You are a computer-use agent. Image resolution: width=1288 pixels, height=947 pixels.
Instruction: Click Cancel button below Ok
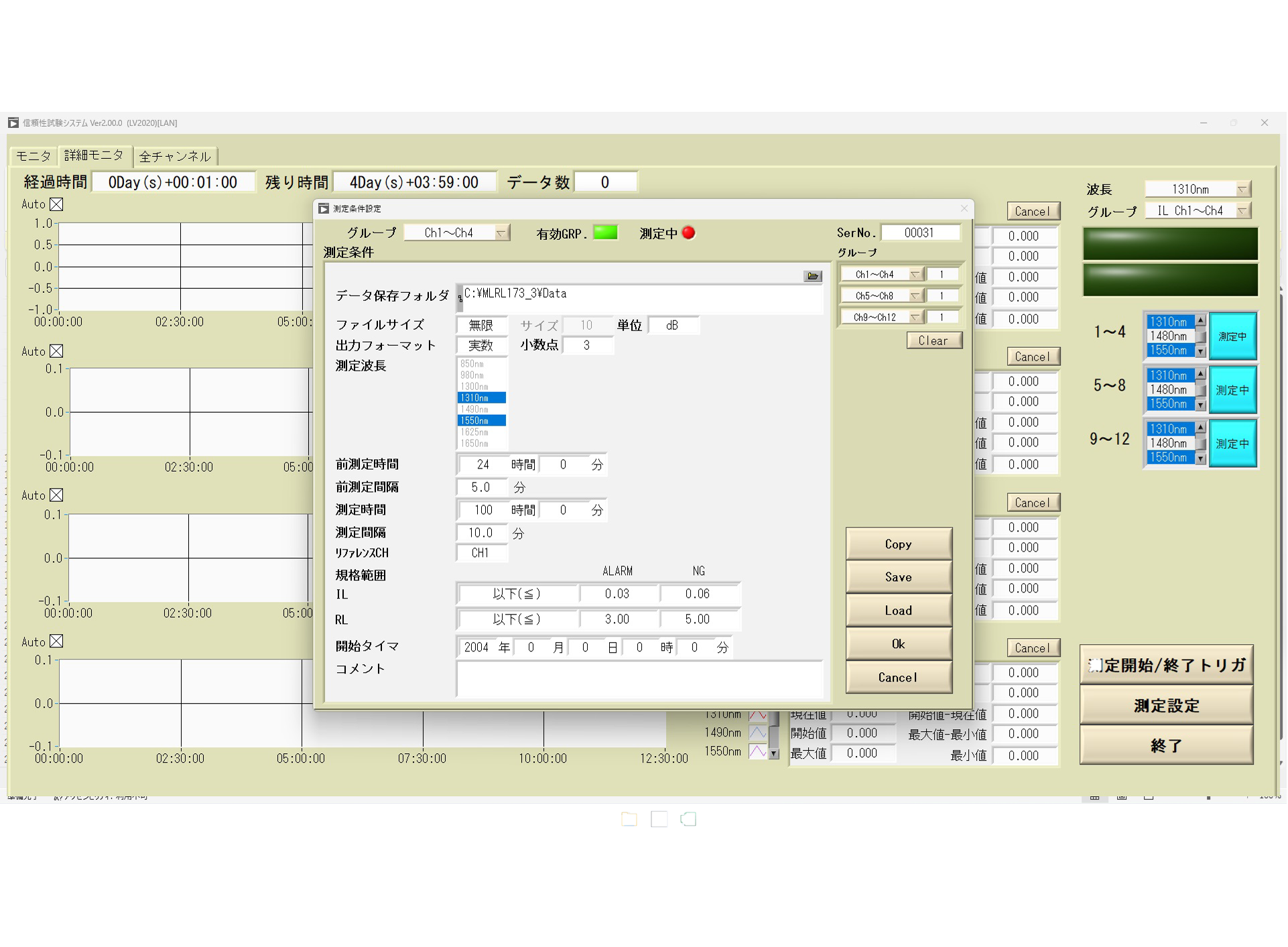(x=899, y=678)
